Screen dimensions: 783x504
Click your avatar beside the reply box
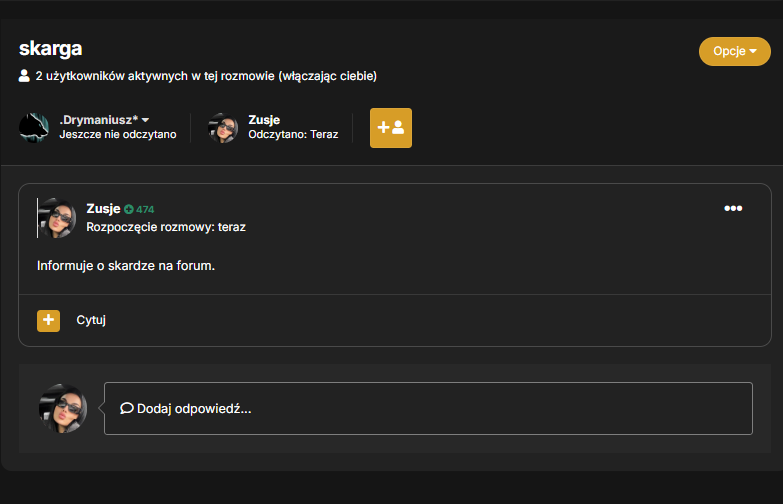pos(63,409)
